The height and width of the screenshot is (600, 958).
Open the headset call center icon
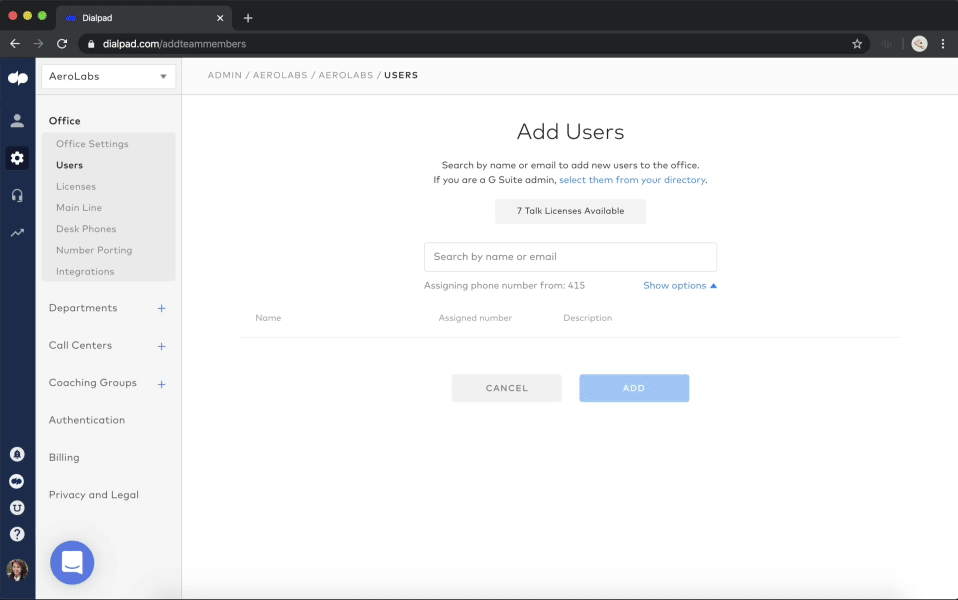pos(17,196)
